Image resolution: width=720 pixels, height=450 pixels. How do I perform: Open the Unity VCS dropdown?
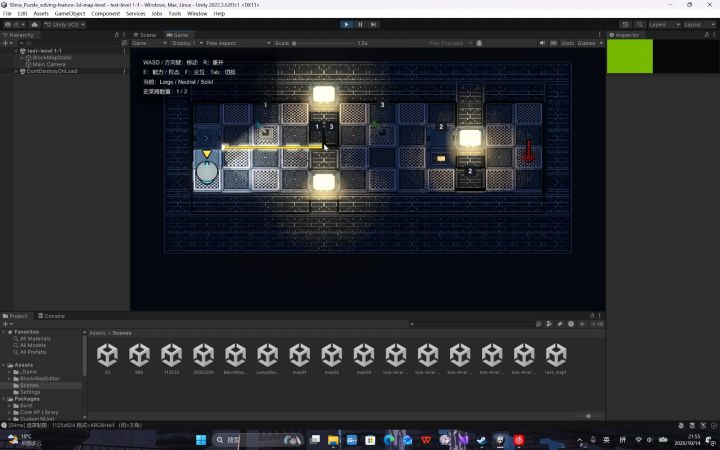[64, 24]
